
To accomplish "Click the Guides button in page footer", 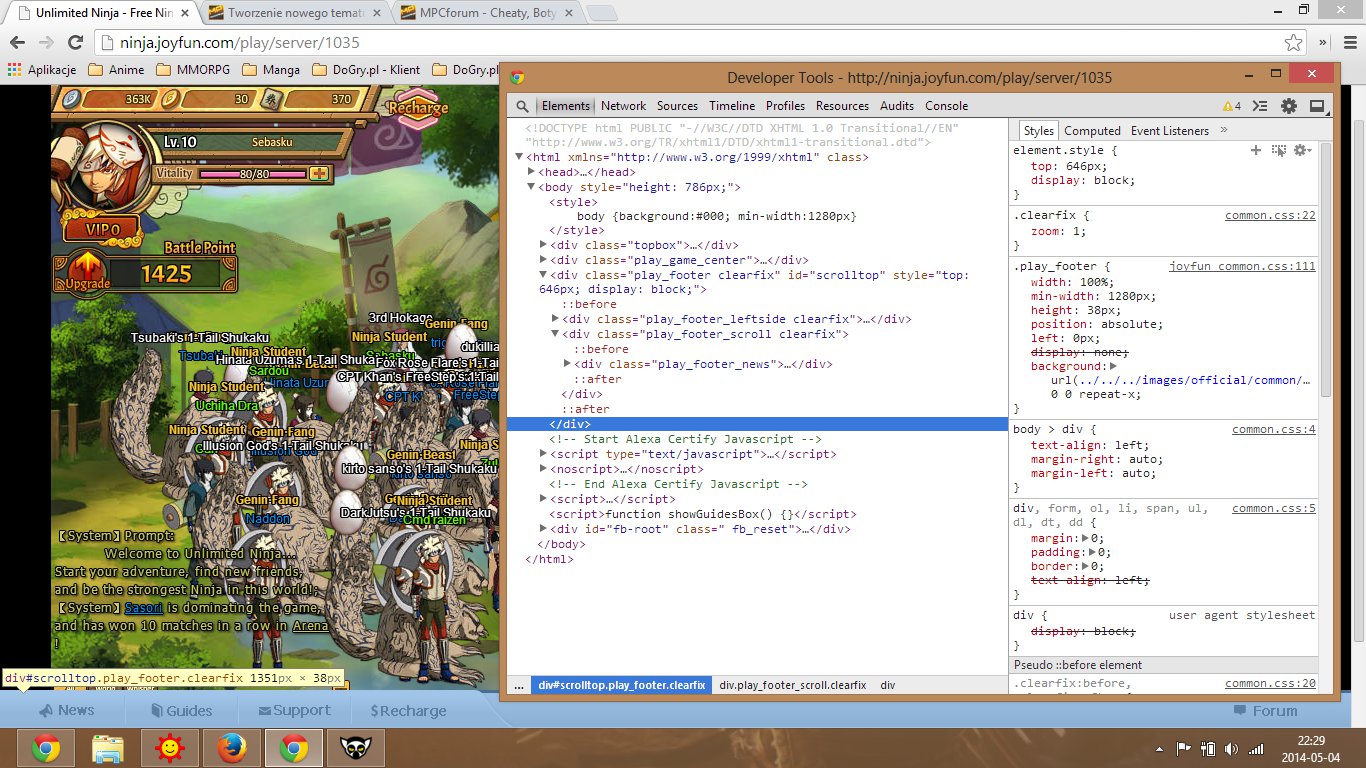I will tap(182, 711).
